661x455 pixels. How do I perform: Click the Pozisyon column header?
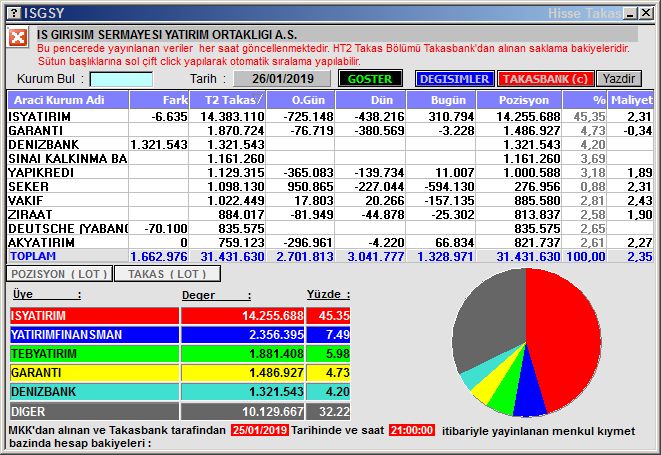pos(519,100)
